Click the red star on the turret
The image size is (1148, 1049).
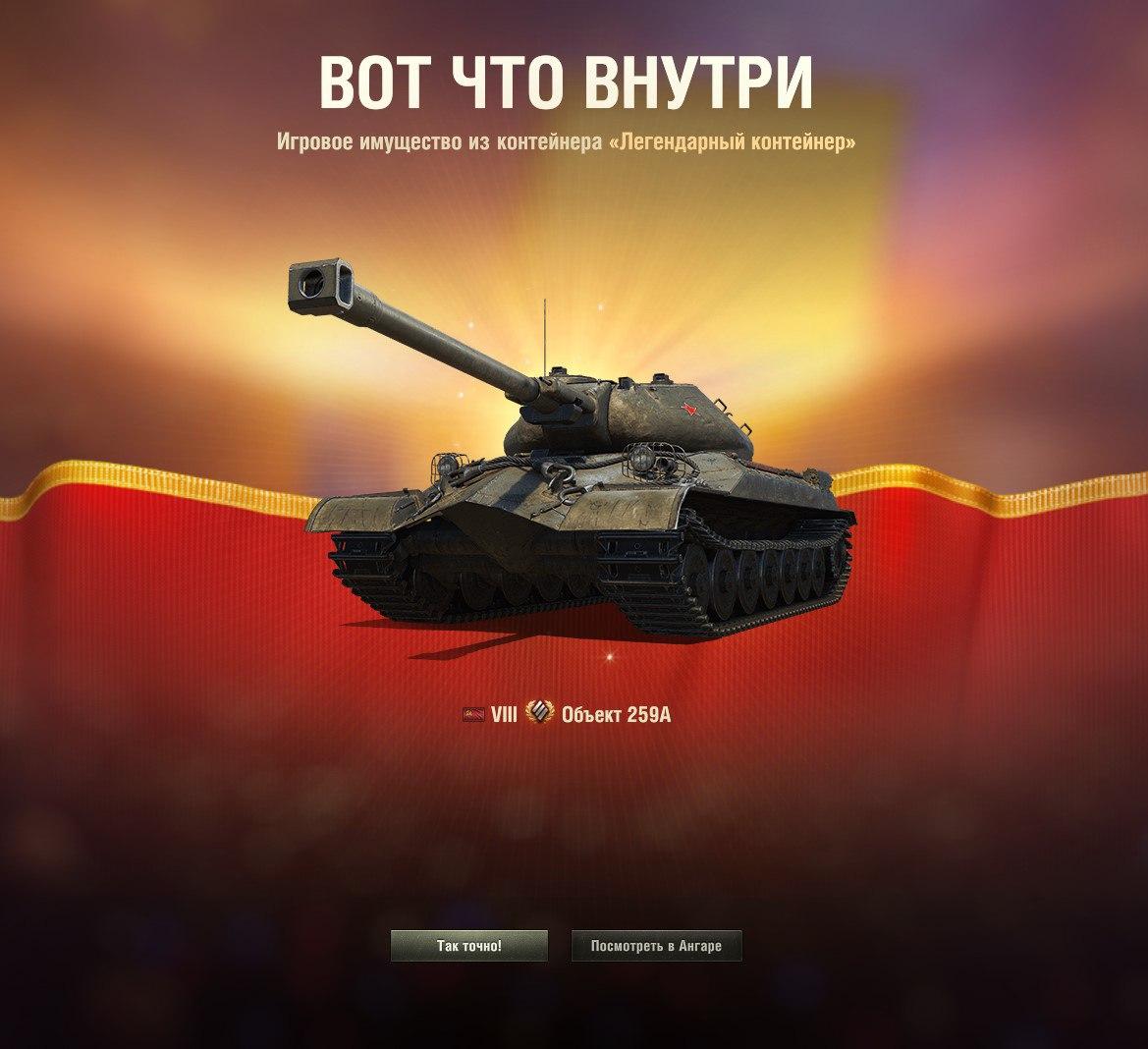[686, 409]
